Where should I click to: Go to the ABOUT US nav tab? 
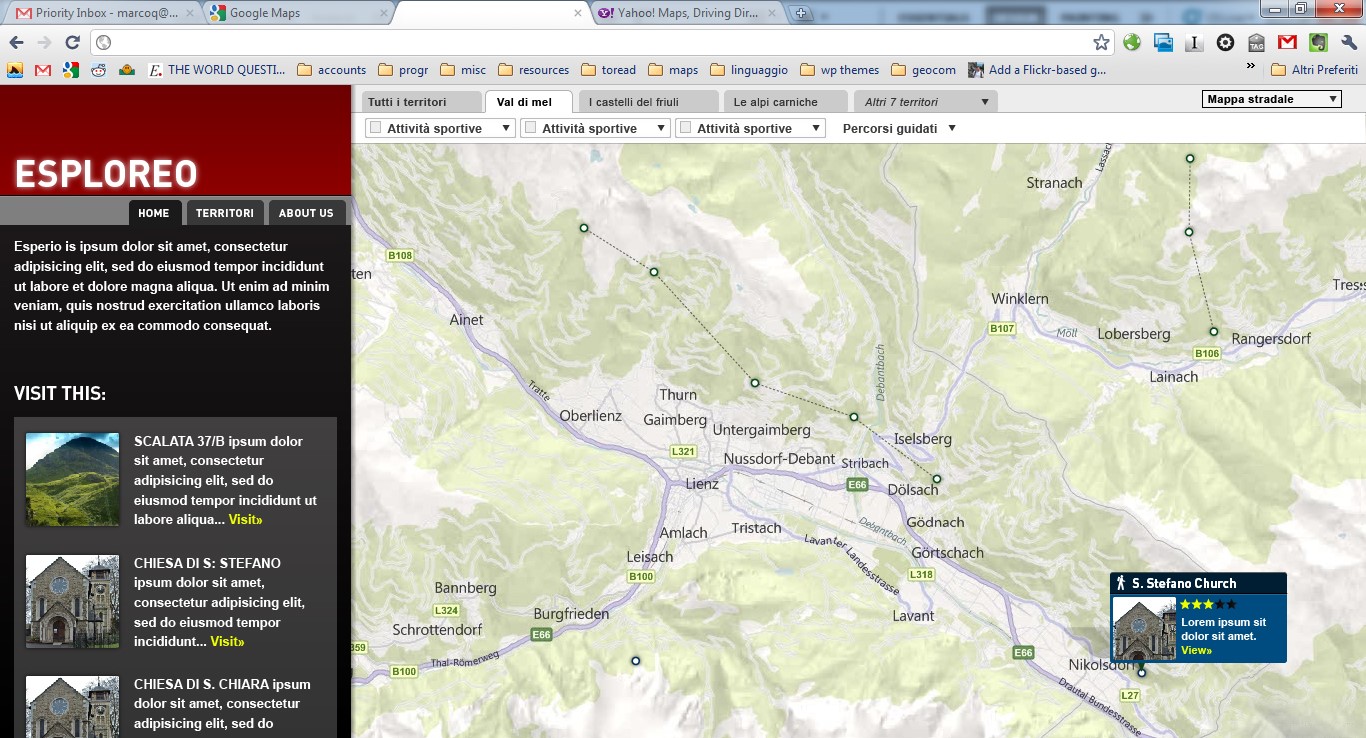click(x=306, y=213)
